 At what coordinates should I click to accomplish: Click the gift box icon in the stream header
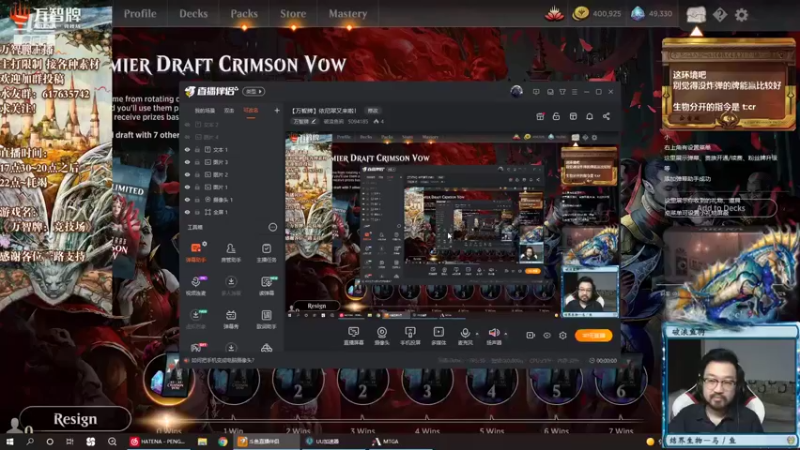tap(540, 116)
